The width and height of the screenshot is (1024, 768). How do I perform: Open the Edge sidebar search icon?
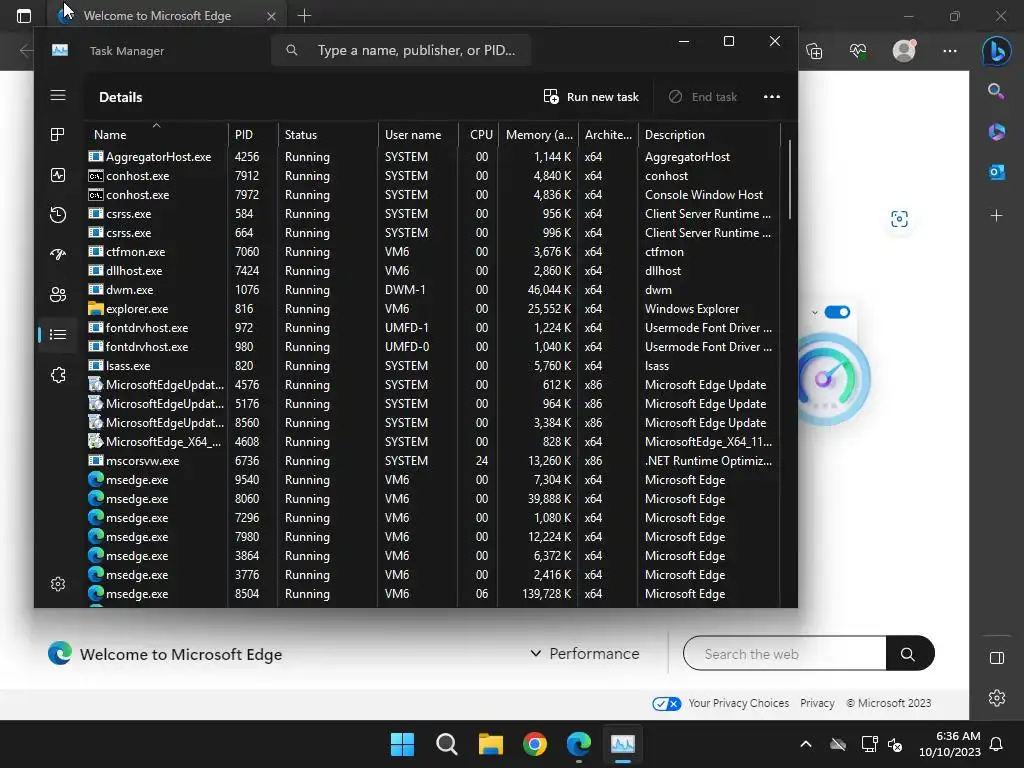pyautogui.click(x=996, y=91)
